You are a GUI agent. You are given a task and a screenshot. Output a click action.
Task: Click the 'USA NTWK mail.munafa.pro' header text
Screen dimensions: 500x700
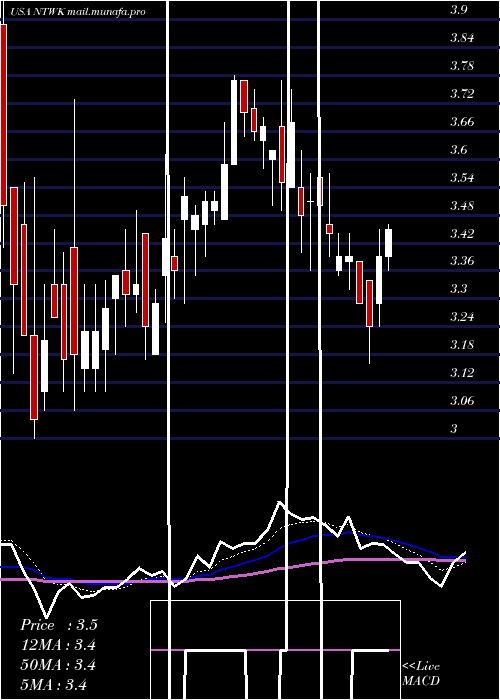tap(78, 12)
